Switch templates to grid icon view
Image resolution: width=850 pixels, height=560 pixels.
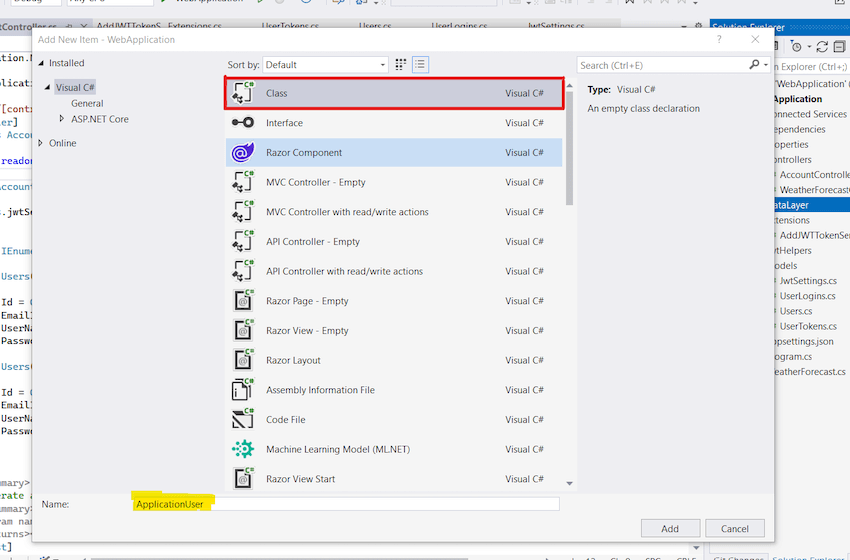tap(401, 65)
